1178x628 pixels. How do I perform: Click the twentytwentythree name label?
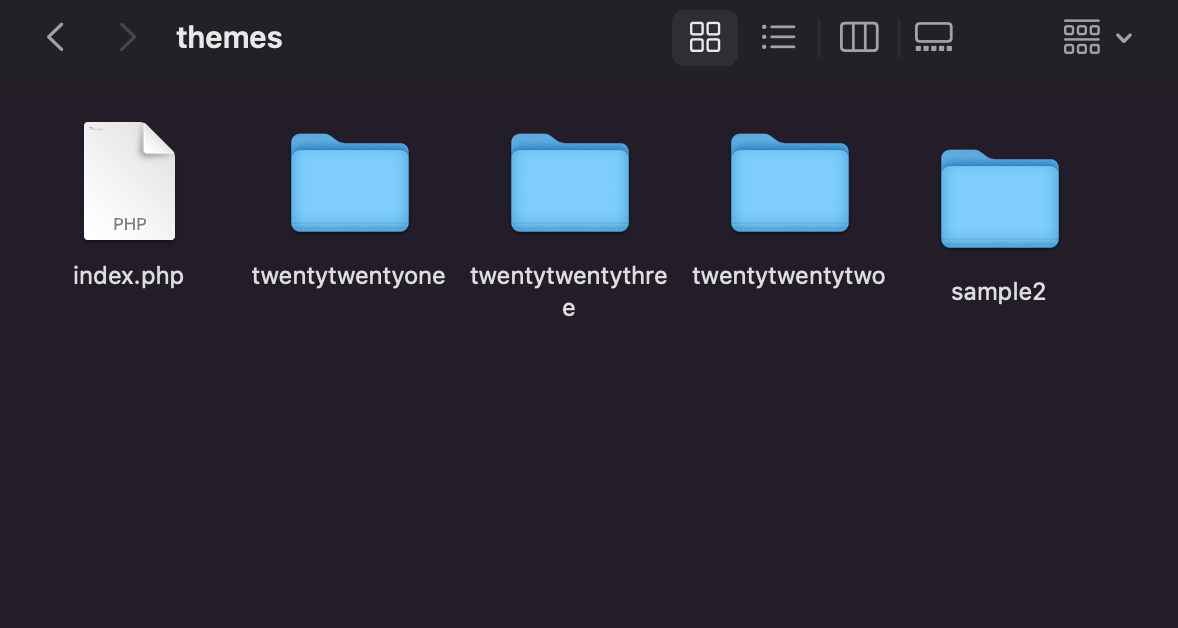[x=569, y=291]
